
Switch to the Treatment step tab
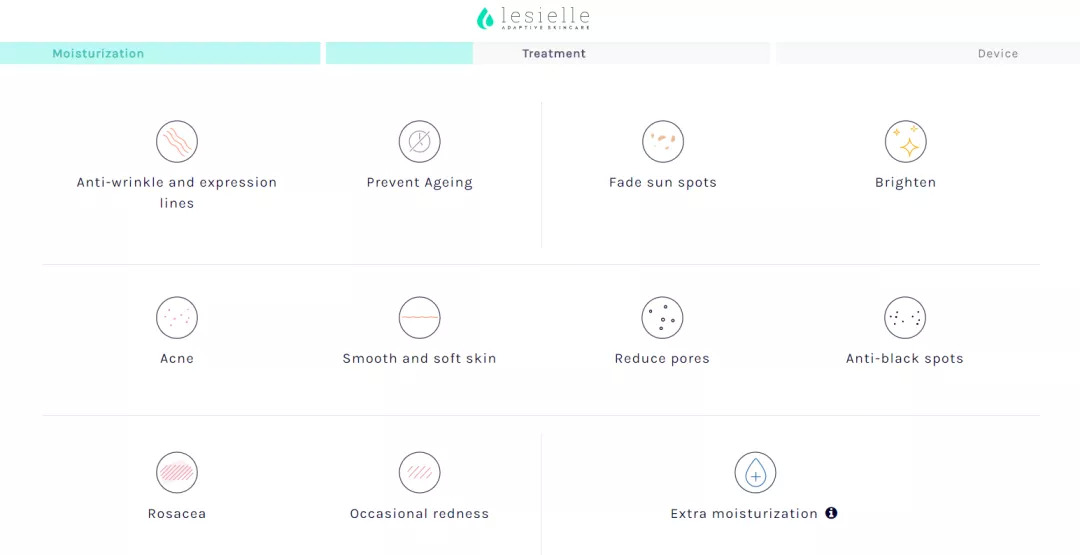pyautogui.click(x=554, y=54)
